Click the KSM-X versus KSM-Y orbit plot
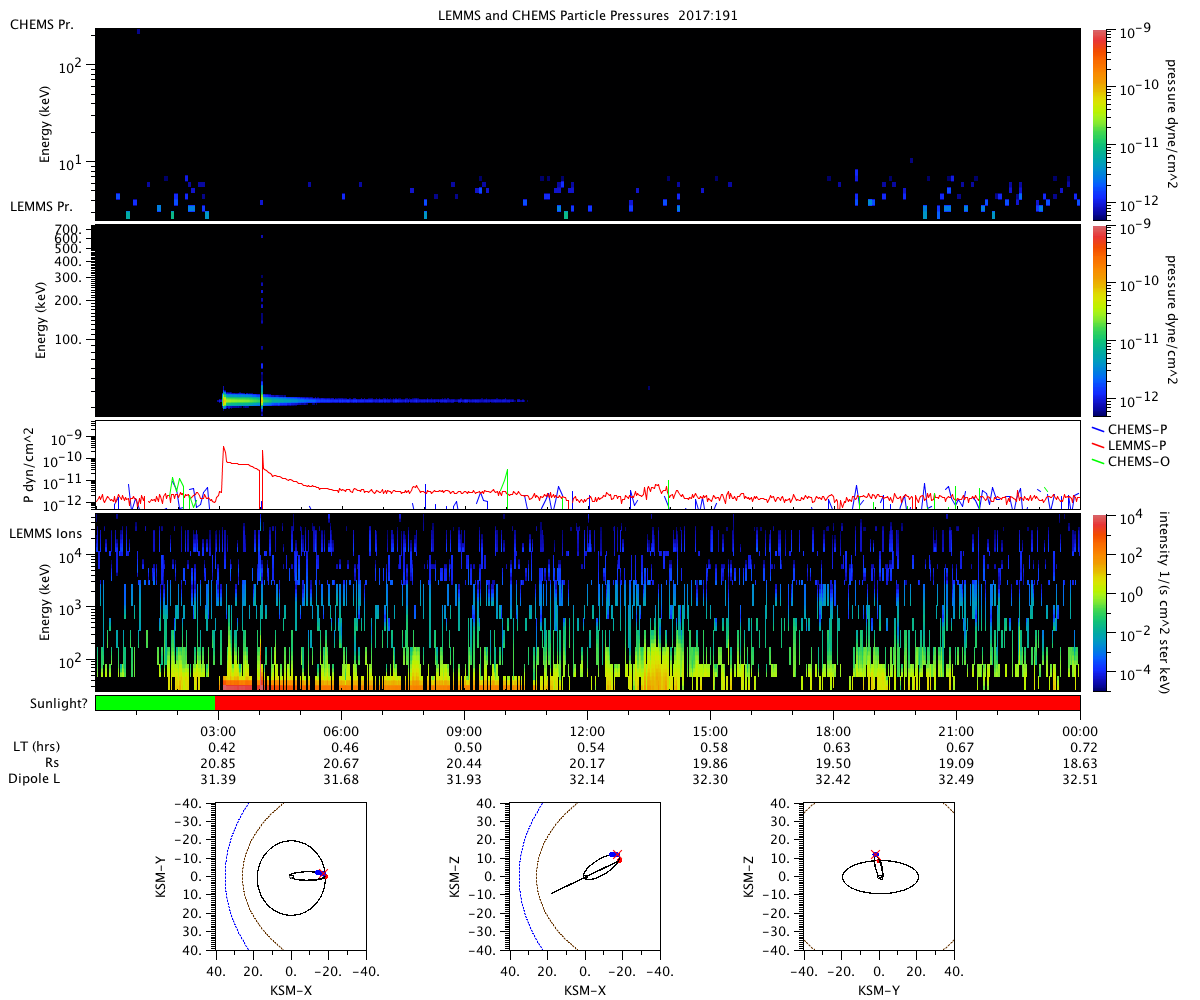This screenshot has width=1200, height=1000. (x=290, y=877)
